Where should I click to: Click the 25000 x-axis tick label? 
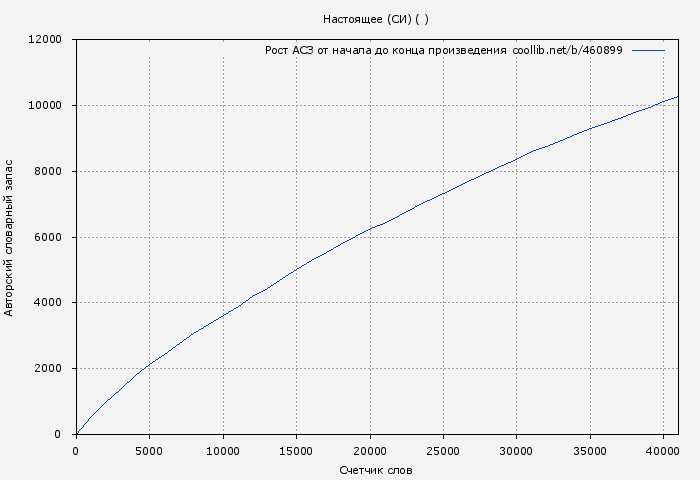[443, 451]
